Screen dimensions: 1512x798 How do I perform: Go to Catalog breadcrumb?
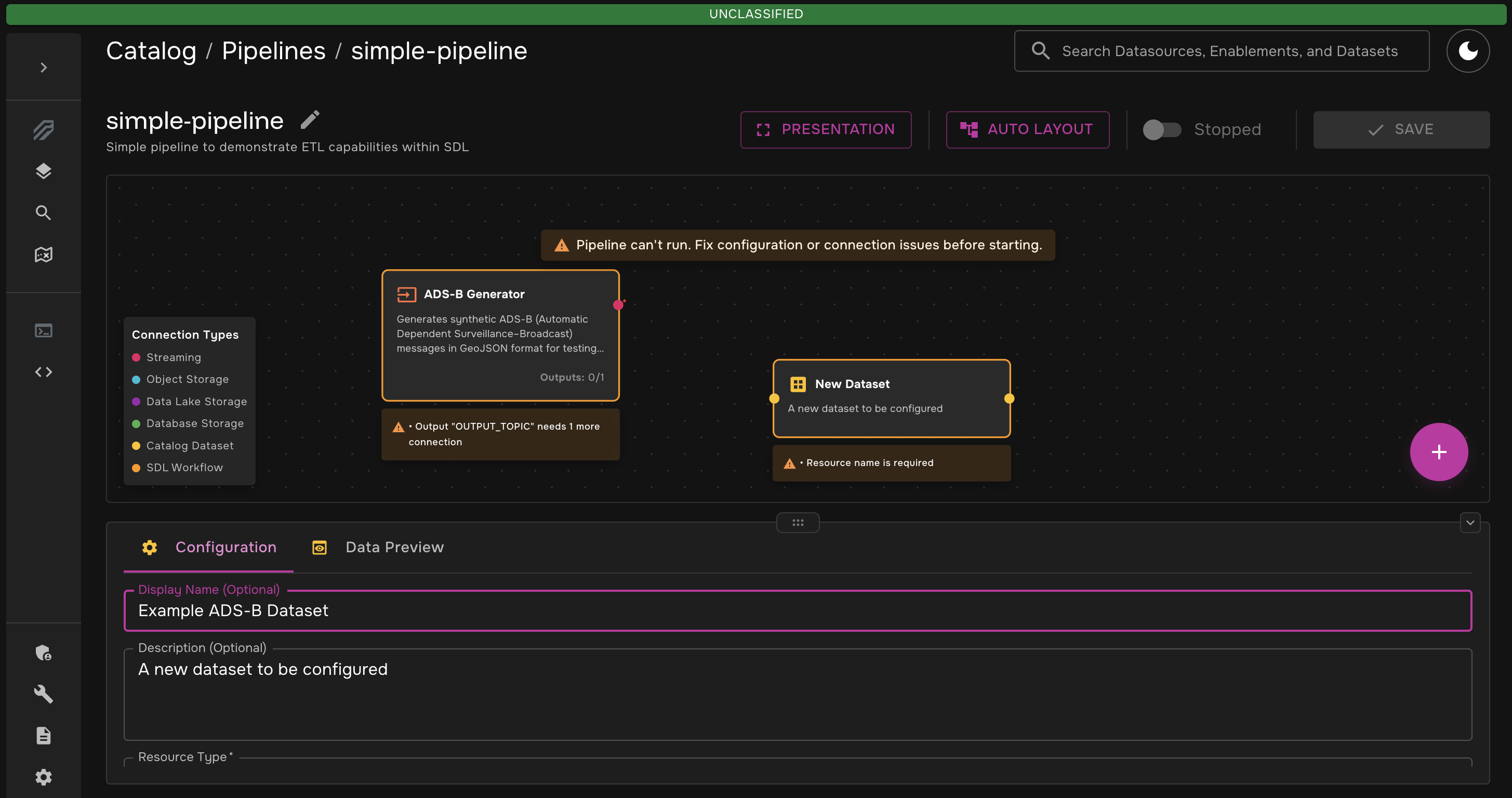151,51
